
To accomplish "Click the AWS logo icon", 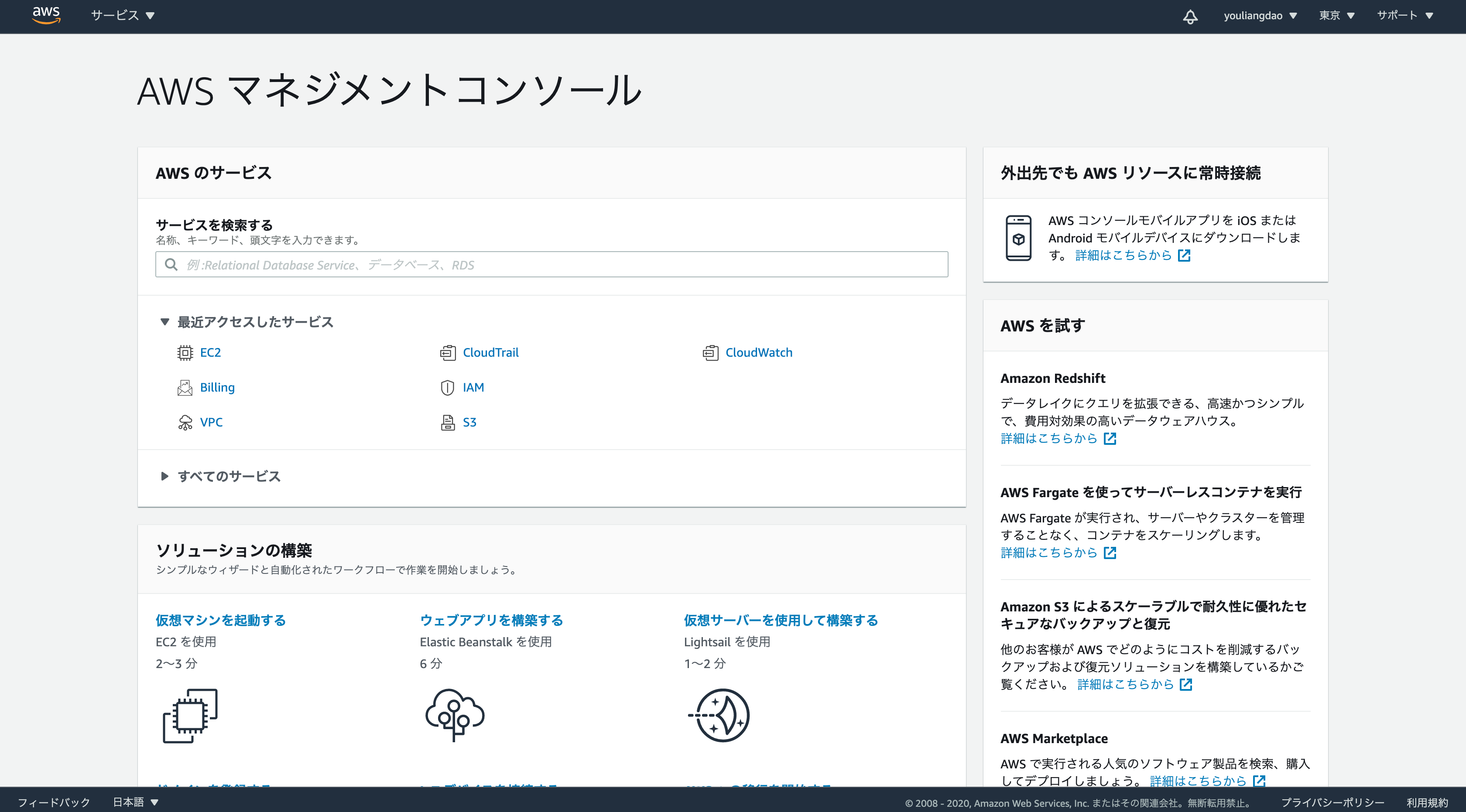I will 46,15.
